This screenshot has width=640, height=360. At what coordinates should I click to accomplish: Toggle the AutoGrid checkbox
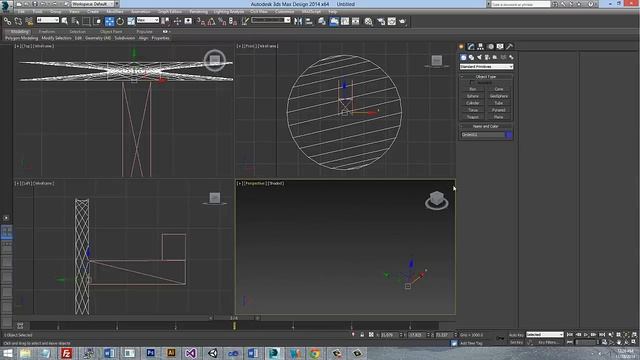pyautogui.click(x=472, y=82)
